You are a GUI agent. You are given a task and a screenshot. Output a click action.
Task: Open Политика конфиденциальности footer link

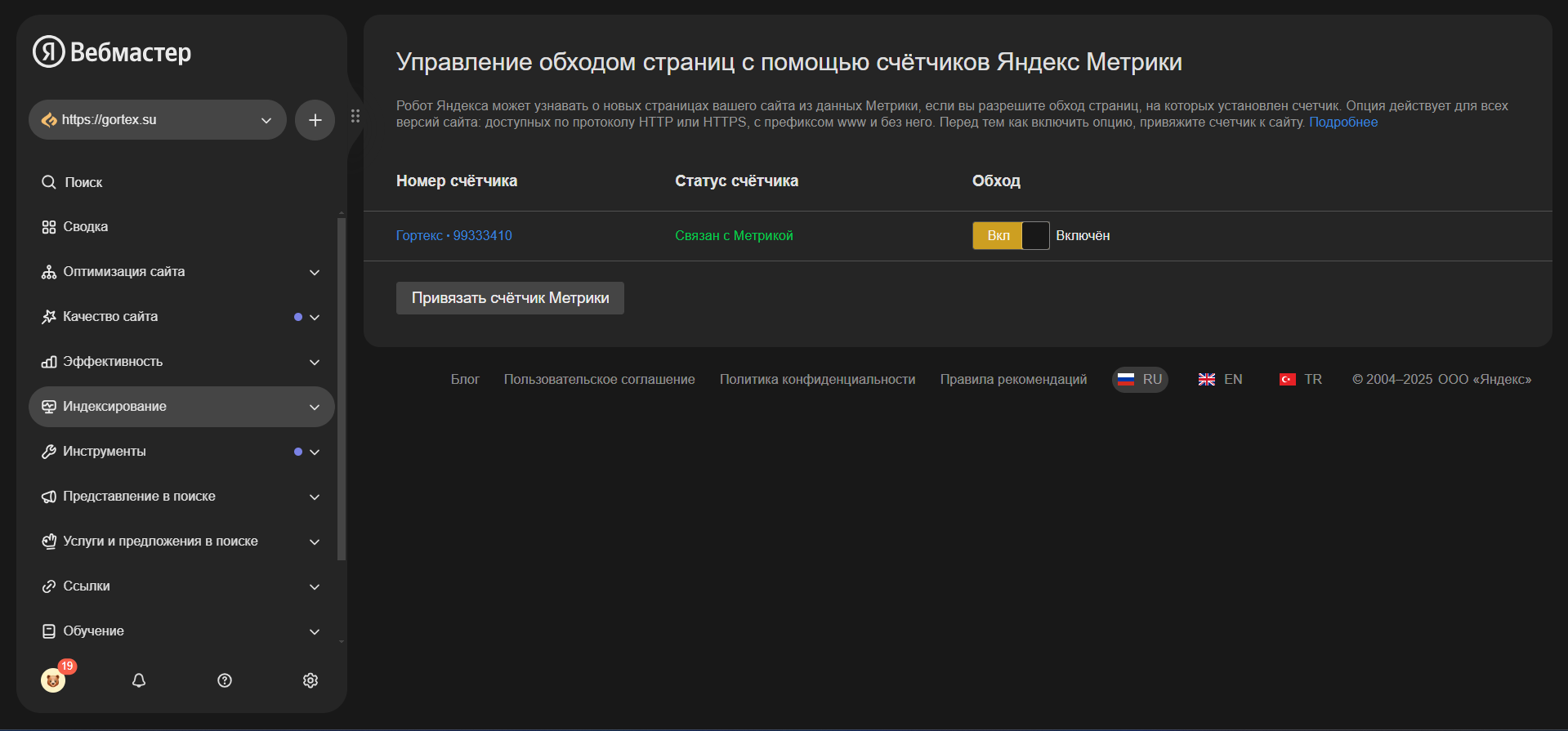coord(817,380)
